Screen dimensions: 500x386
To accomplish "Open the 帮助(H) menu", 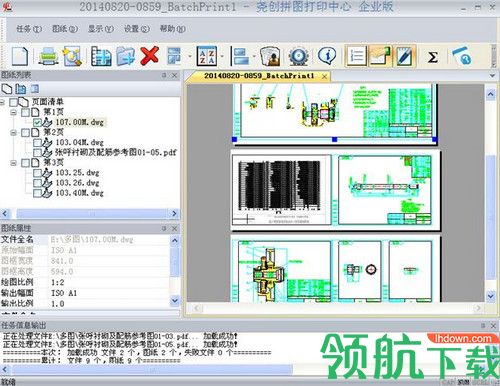I will point(172,29).
